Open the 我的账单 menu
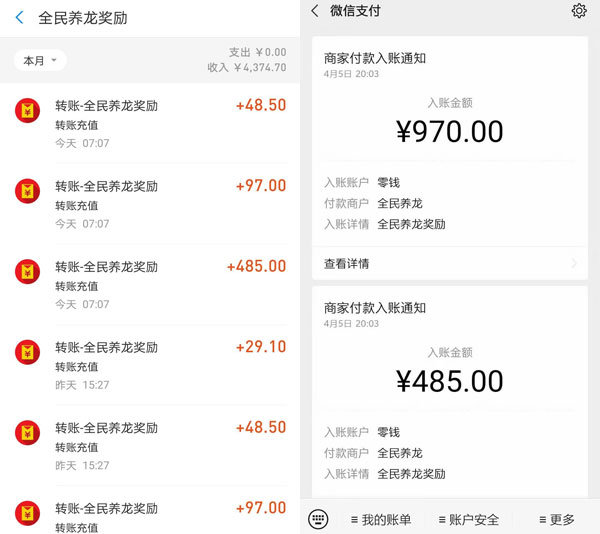The image size is (600, 534). click(381, 519)
